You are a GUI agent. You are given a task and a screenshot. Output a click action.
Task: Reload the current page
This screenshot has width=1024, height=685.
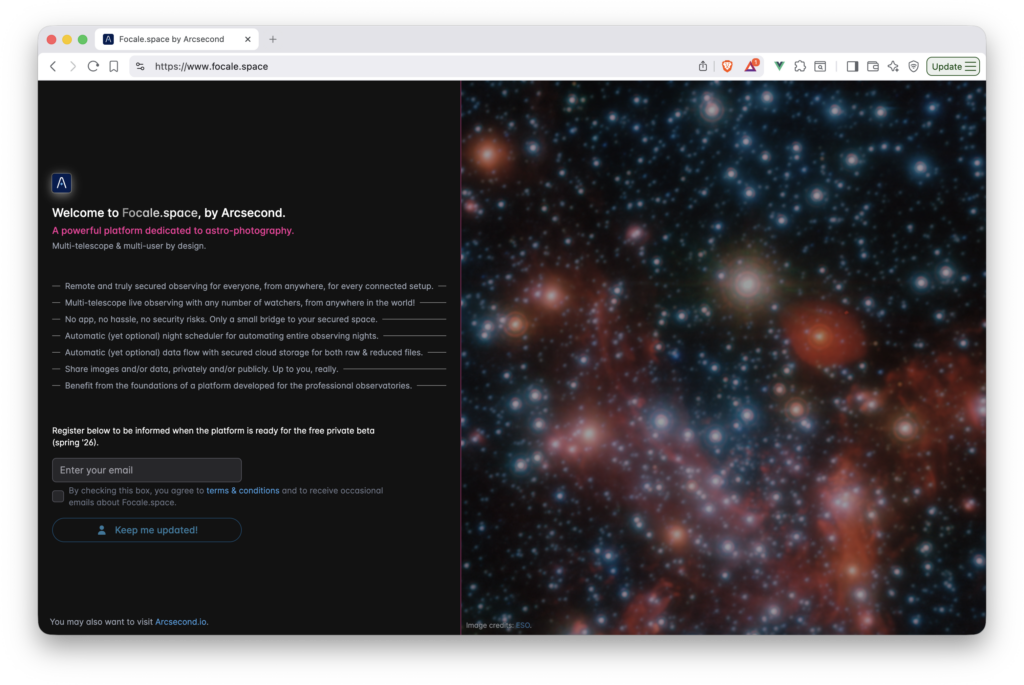click(93, 66)
